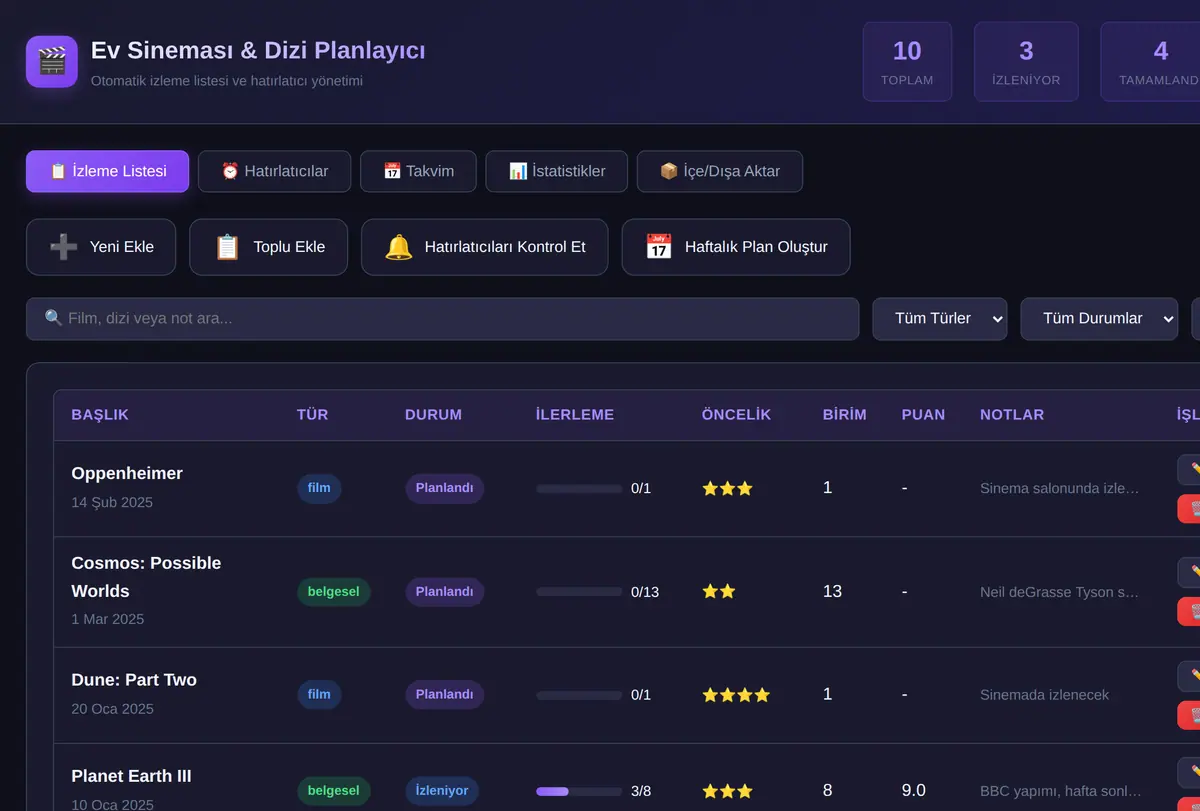The height and width of the screenshot is (811, 1200).
Task: Click Haftalık Plan Oluştur
Action: point(736,247)
